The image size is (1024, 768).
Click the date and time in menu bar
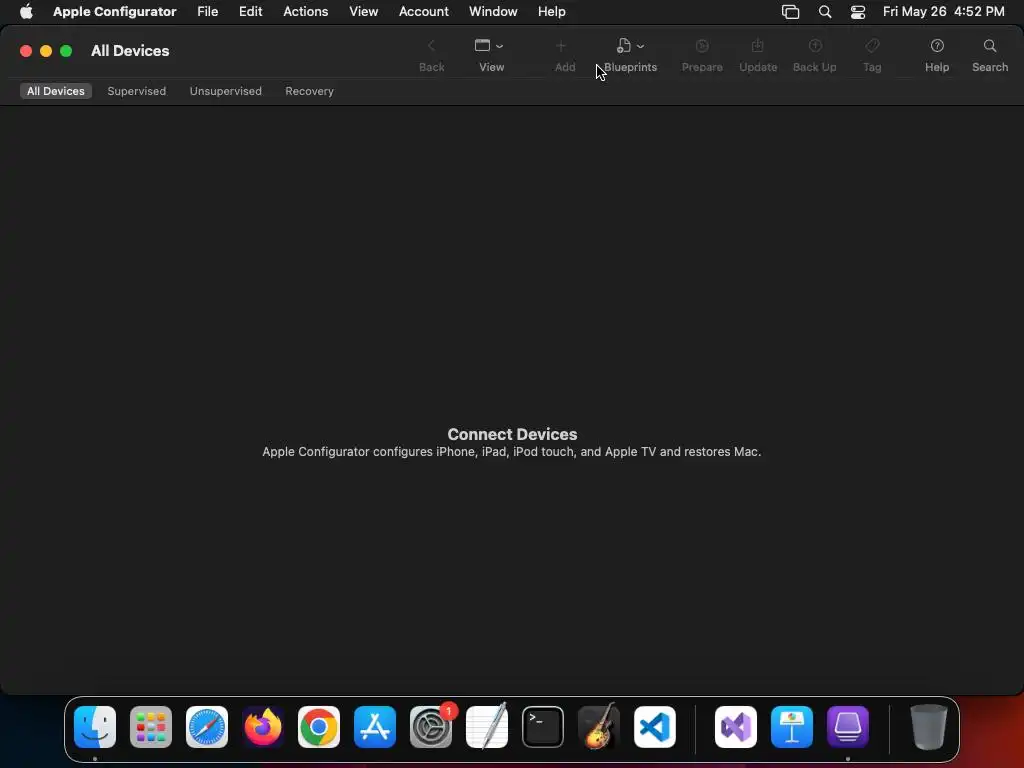[943, 12]
